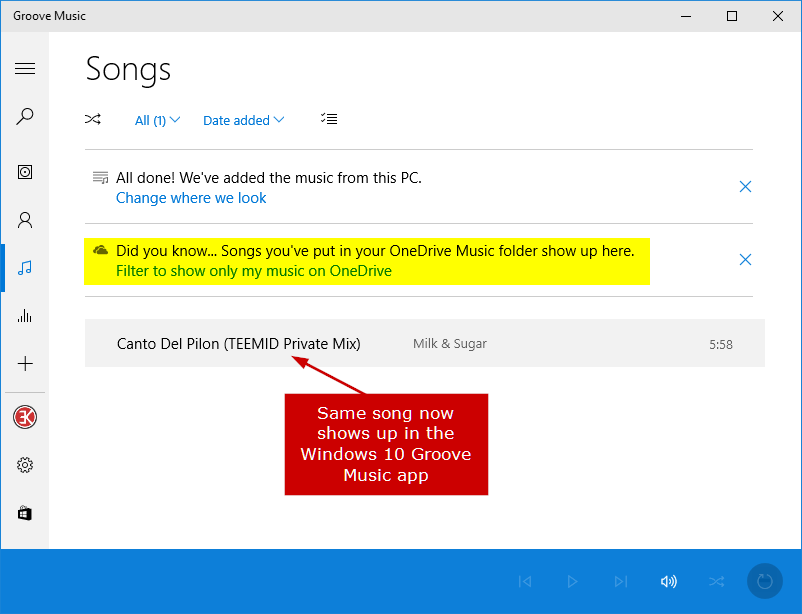This screenshot has height=614, width=802.
Task: Toggle the multi-select list icon
Action: (329, 119)
